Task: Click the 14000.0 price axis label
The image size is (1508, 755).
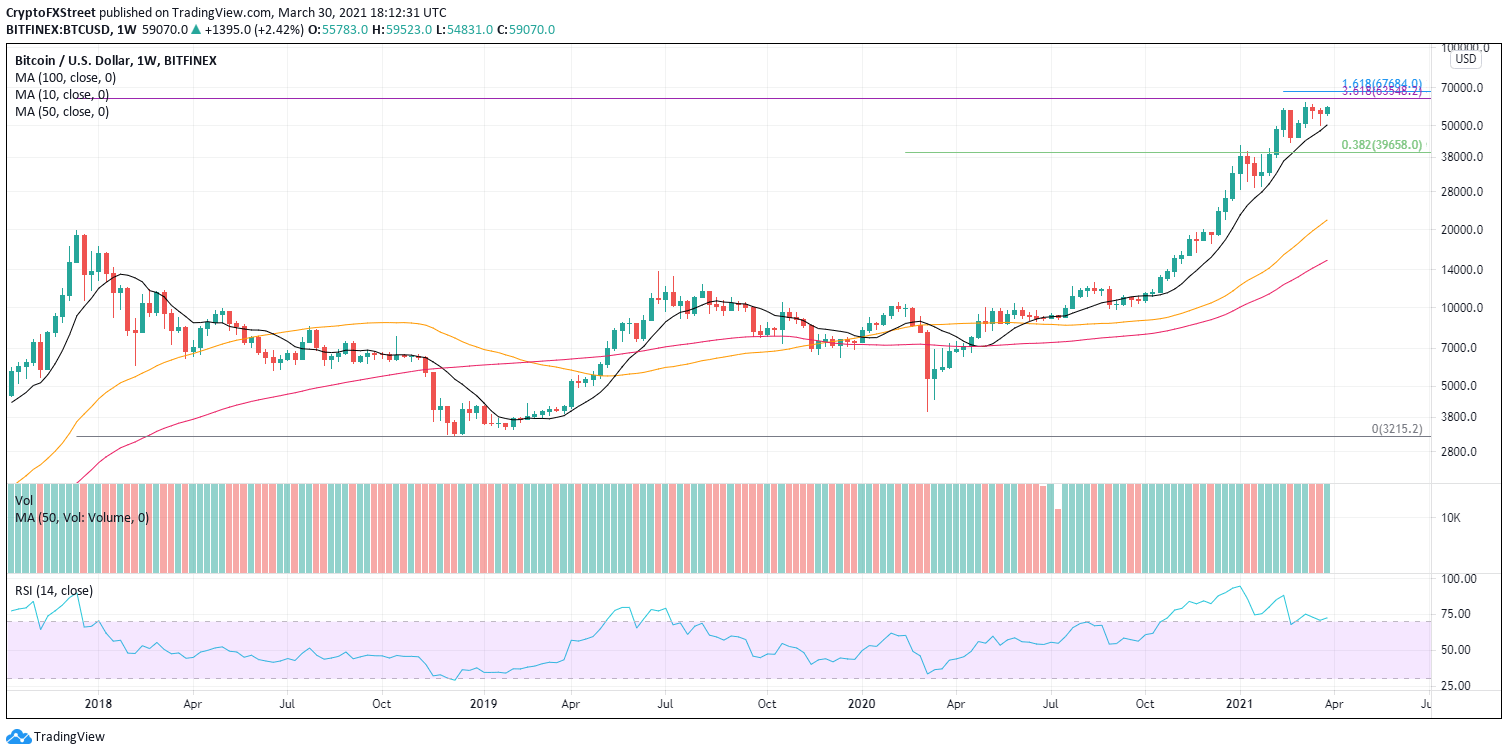Action: [1461, 270]
